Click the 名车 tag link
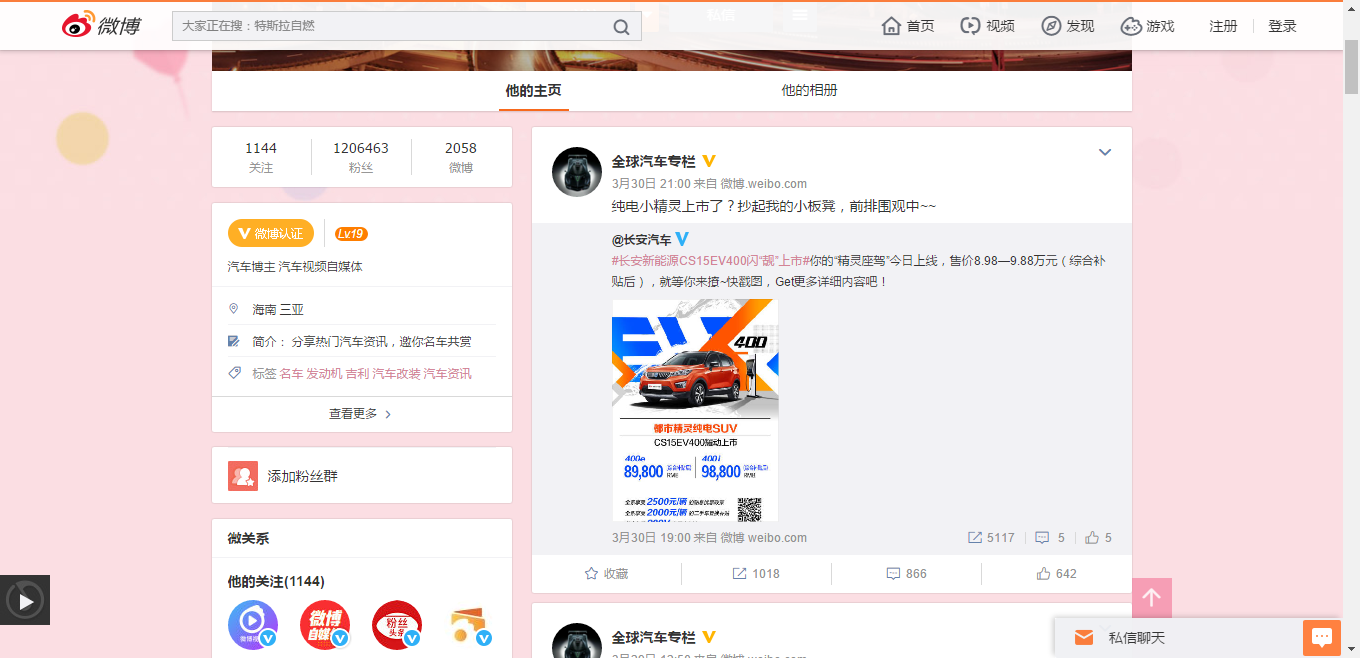The height and width of the screenshot is (658, 1360). coord(291,374)
